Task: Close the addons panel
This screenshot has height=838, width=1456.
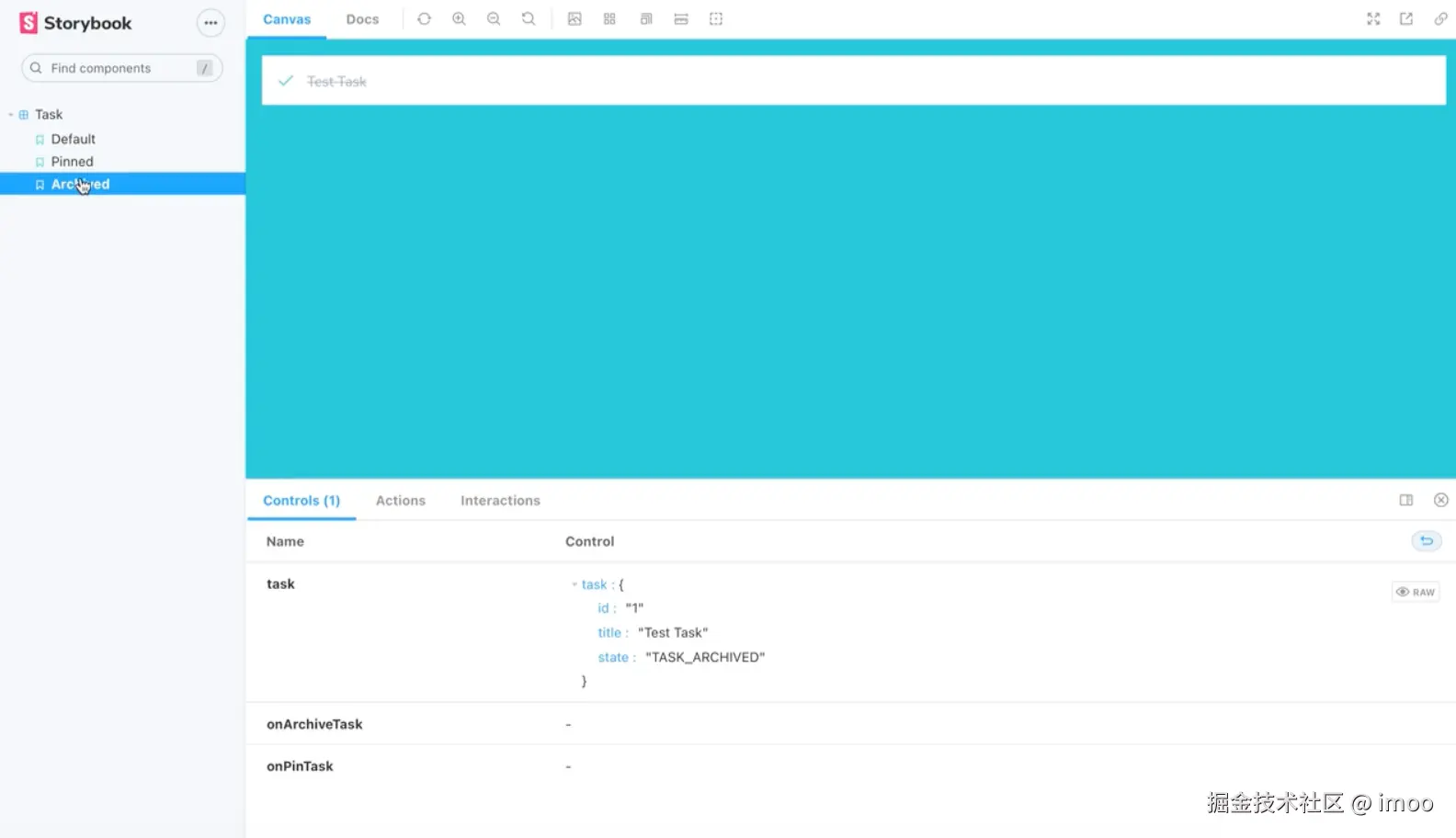Action: point(1440,500)
